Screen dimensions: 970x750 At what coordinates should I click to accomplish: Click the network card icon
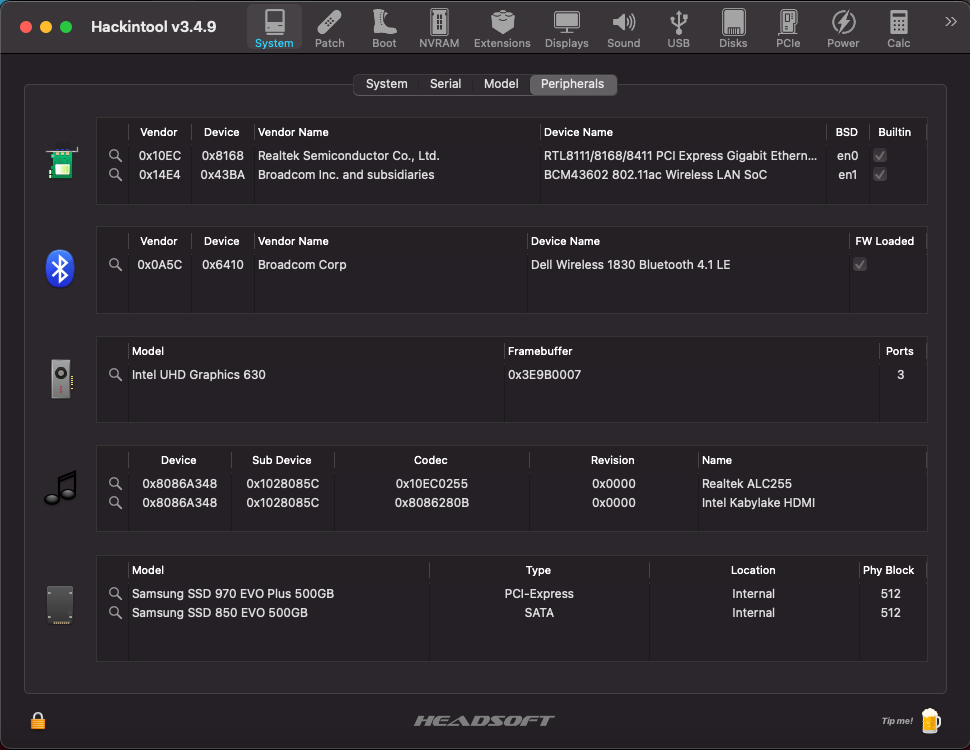click(61, 161)
